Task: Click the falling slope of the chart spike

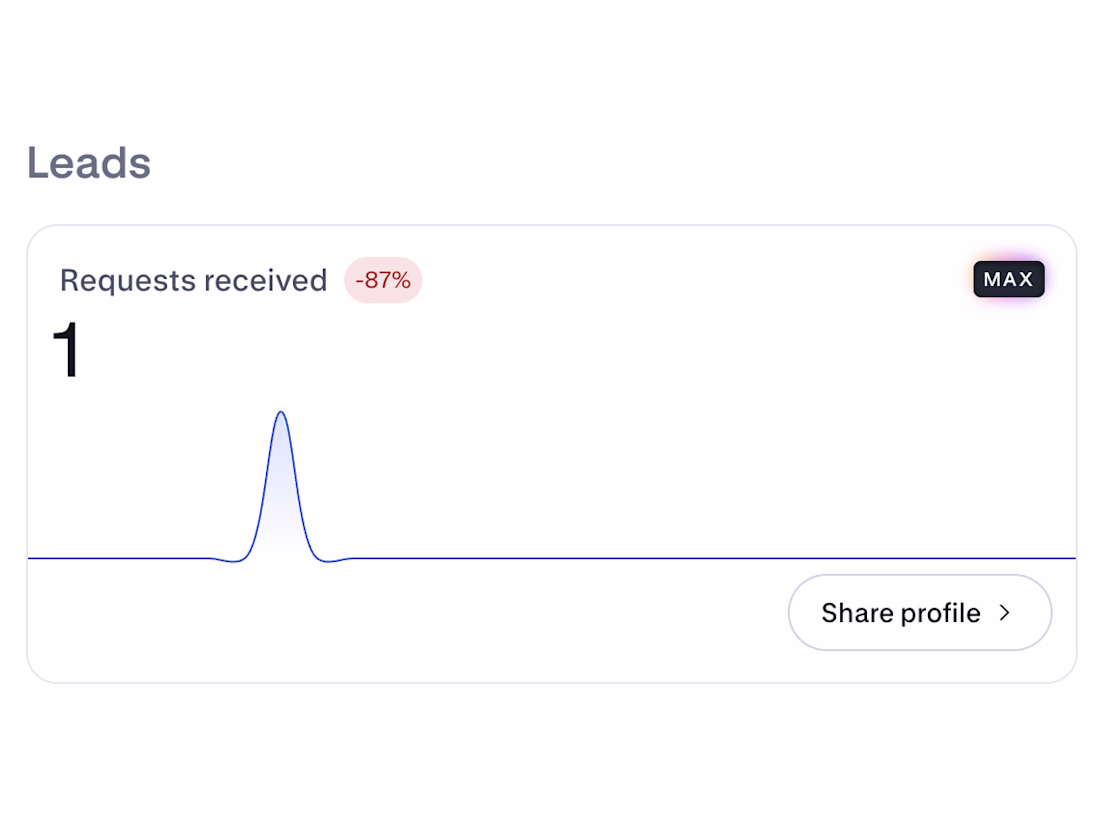Action: (299, 491)
